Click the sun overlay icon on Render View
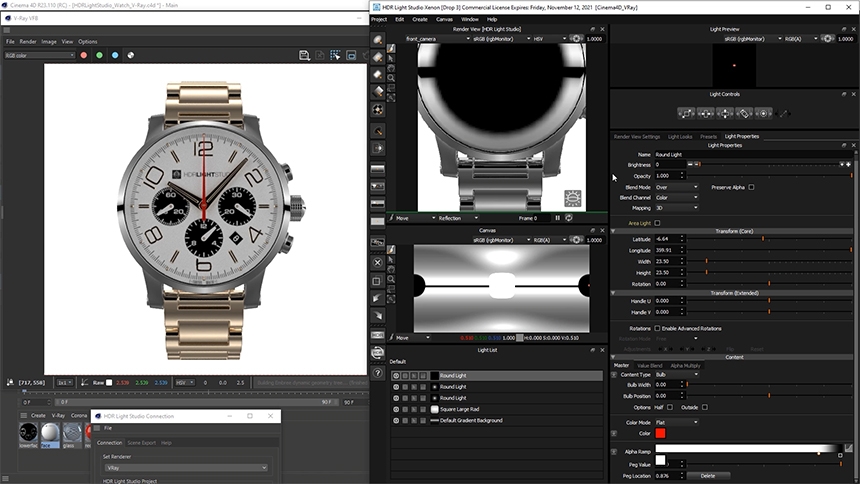This screenshot has width=860, height=484. point(573,198)
